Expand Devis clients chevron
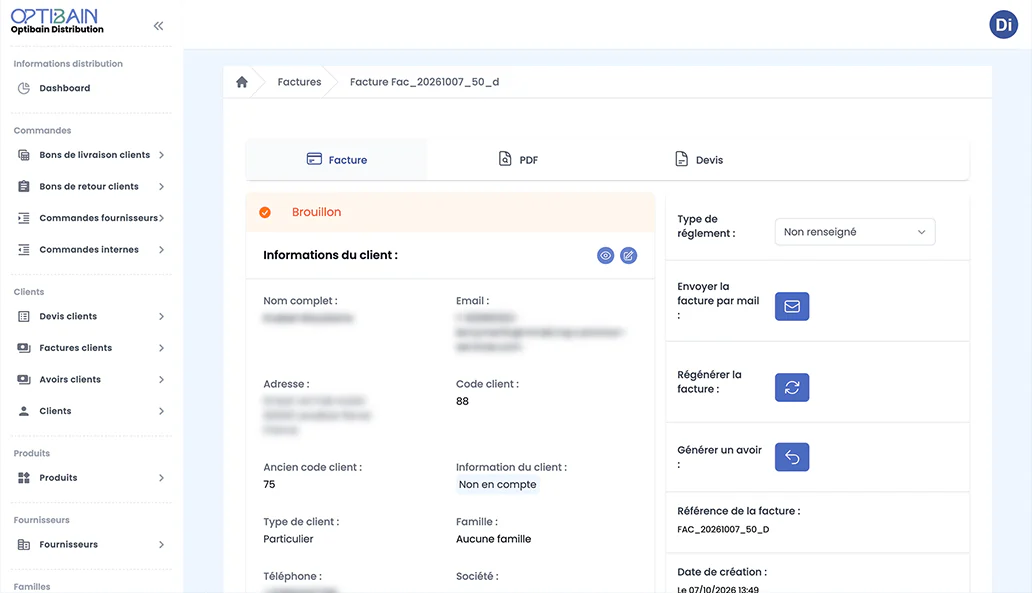Screen dimensions: 1032x593 (x=161, y=317)
